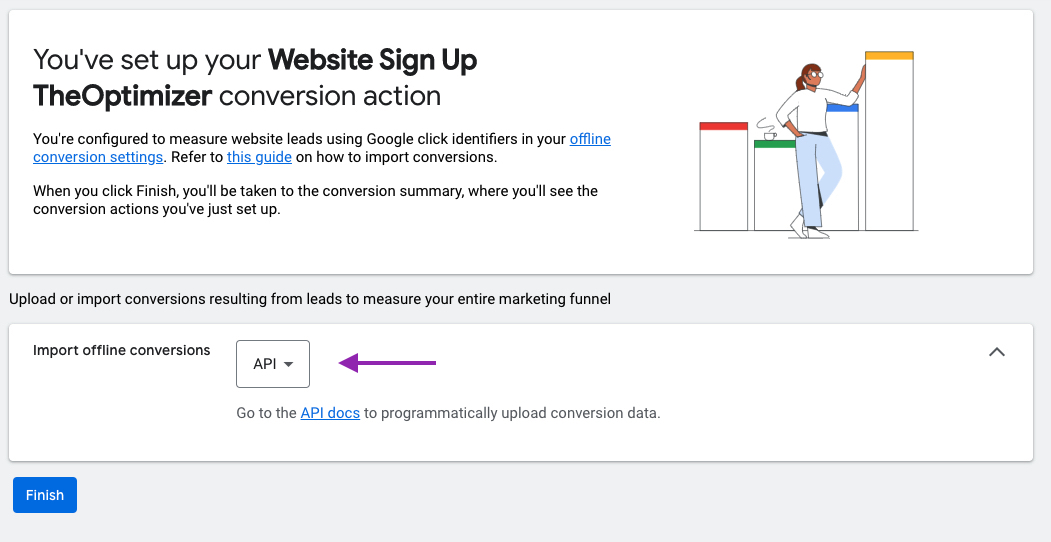This screenshot has height=542, width=1051.
Task: Collapse the Import offline conversions section chevron
Action: 997,352
